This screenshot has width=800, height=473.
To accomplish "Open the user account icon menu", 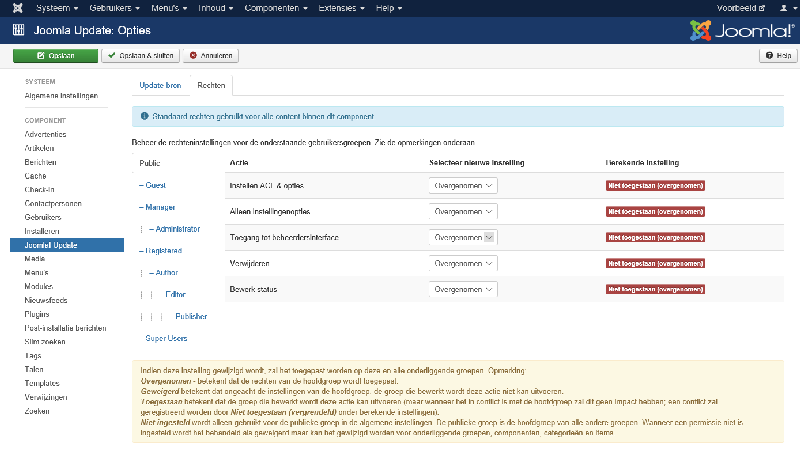I will 788,8.
